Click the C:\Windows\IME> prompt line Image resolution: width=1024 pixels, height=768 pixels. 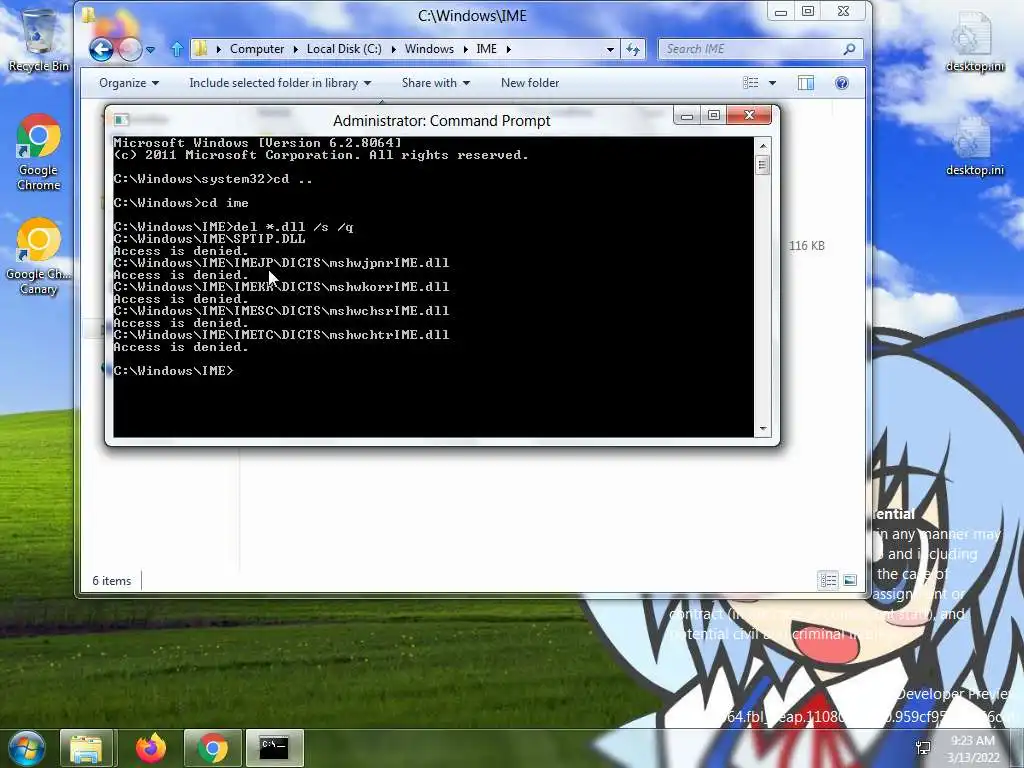173,371
